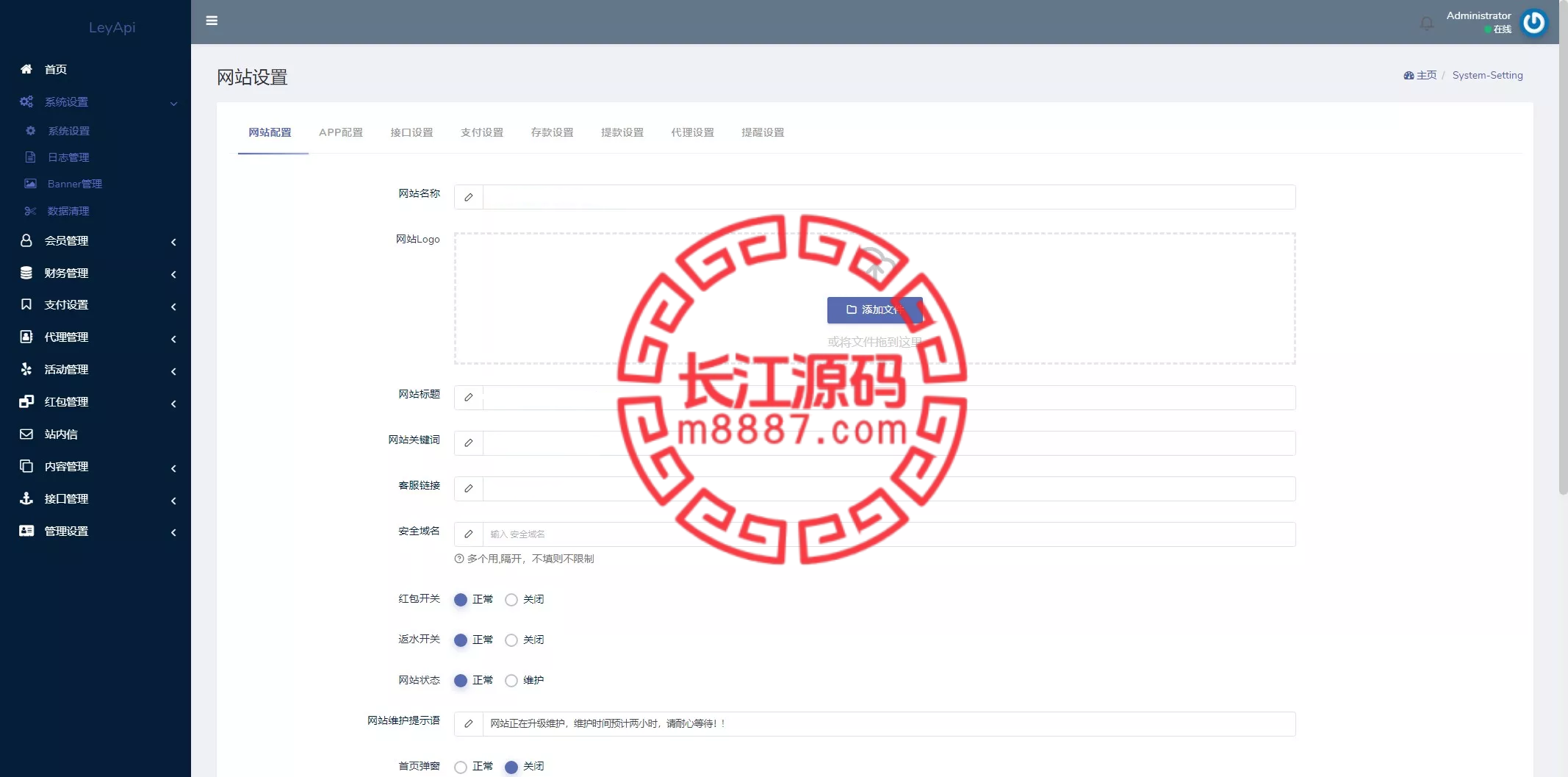Click the database icon beside 财务管理
The width and height of the screenshot is (1568, 777).
26,273
